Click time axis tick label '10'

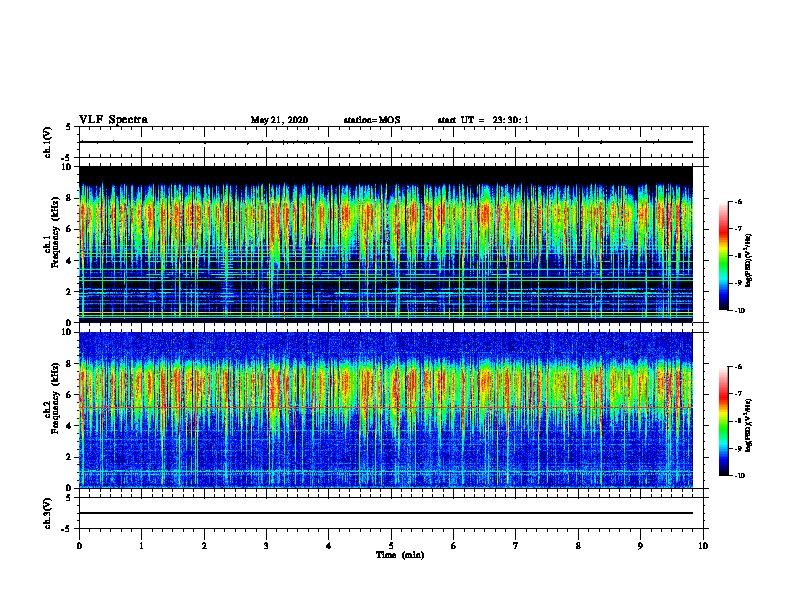point(703,546)
